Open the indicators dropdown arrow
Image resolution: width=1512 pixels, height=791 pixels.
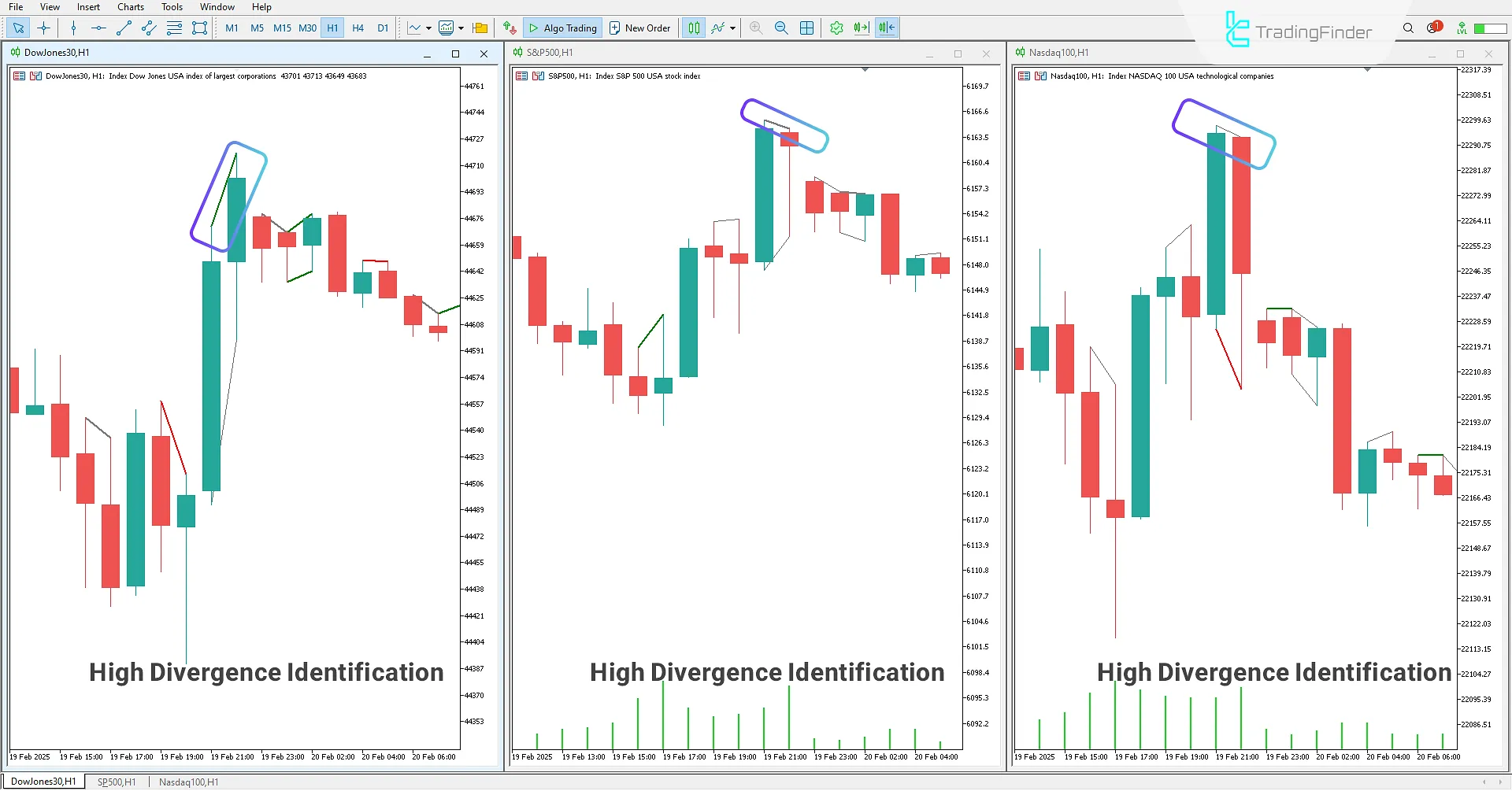pyautogui.click(x=459, y=28)
